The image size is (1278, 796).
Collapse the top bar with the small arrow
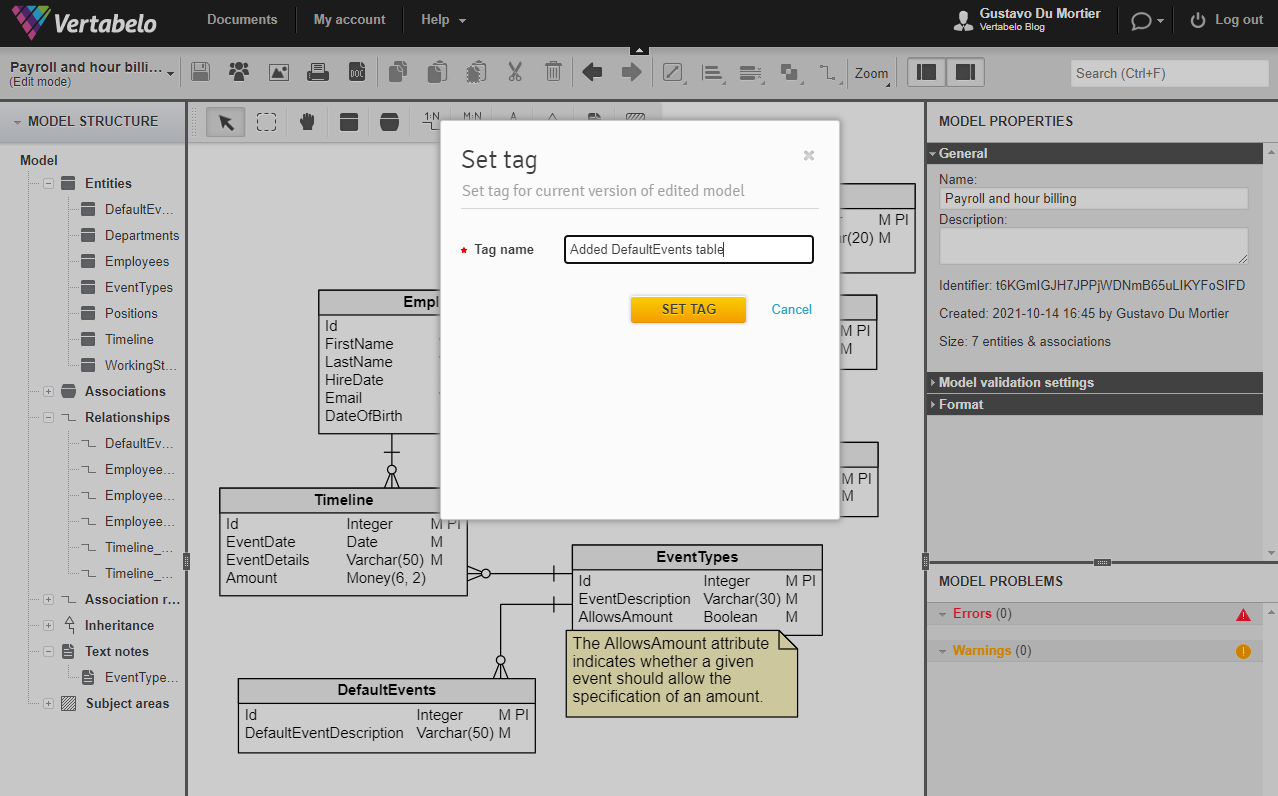[x=640, y=50]
